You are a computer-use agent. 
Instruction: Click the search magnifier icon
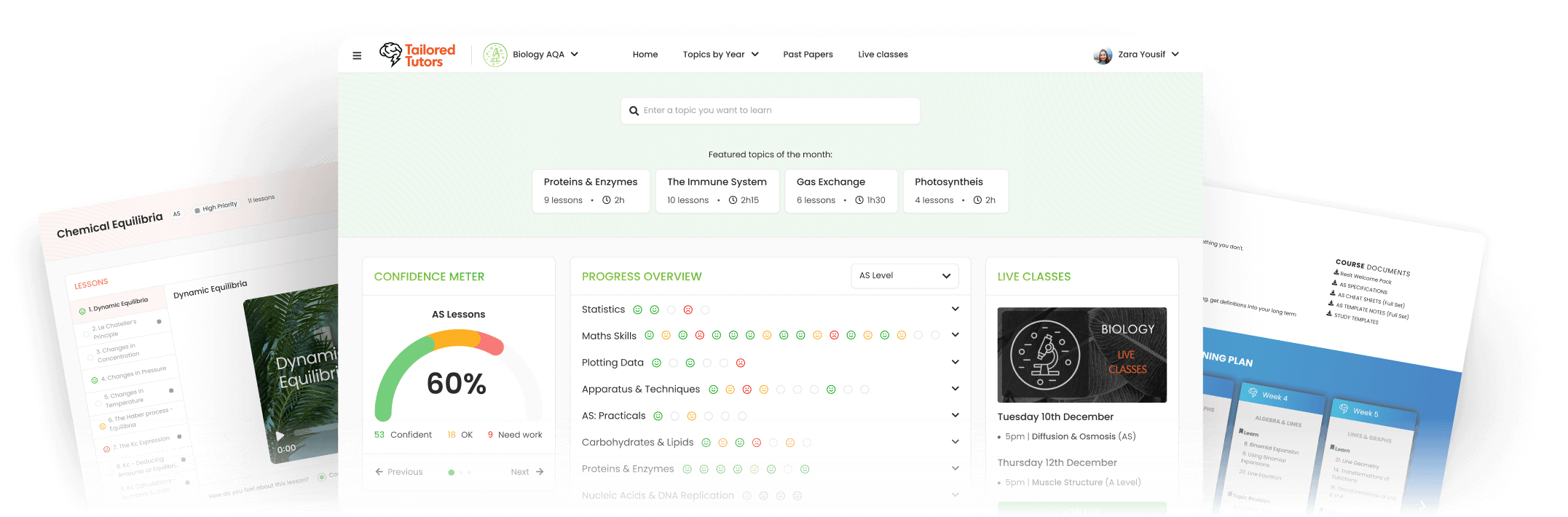coord(634,111)
